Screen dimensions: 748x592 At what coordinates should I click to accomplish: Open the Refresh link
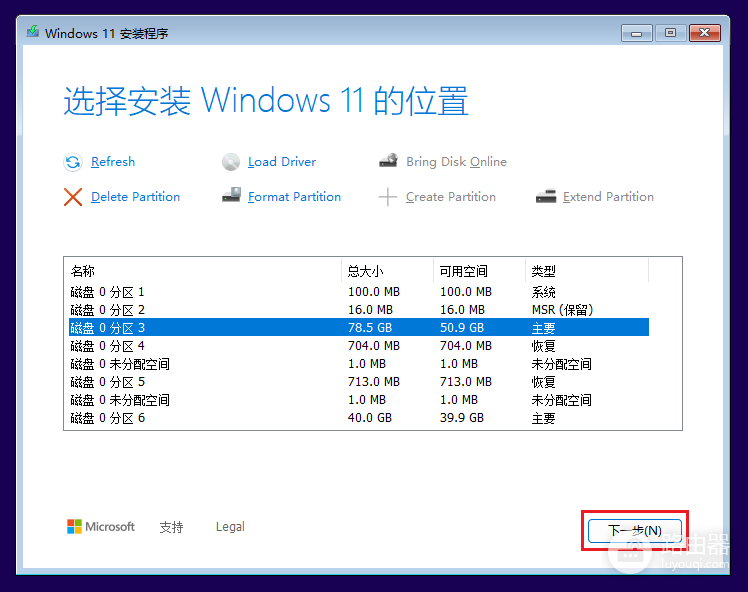click(x=113, y=162)
